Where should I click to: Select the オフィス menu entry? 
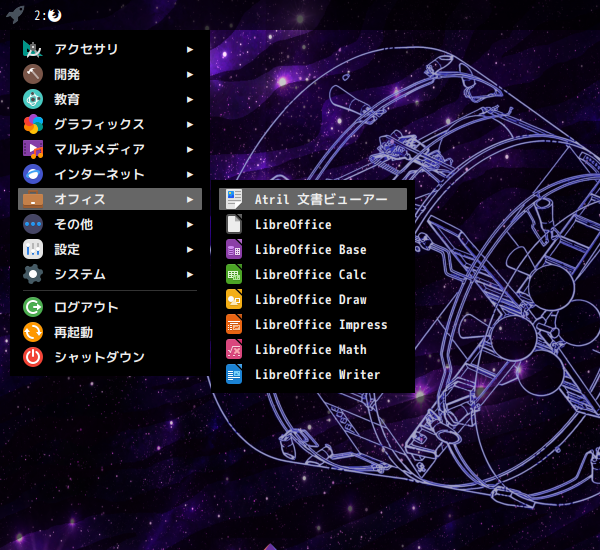(110, 199)
